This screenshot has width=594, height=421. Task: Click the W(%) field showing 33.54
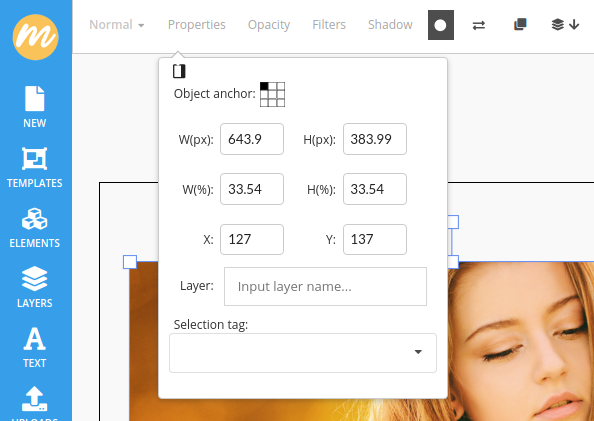tap(252, 189)
